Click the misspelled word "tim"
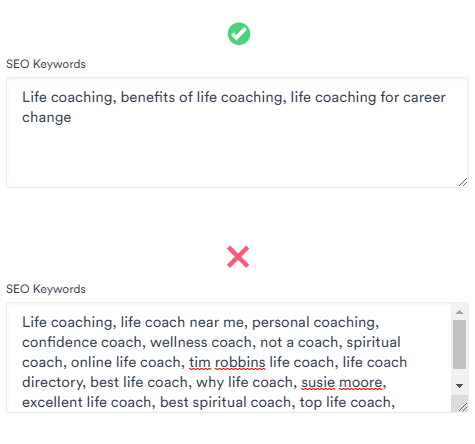This screenshot has height=444, width=475. pos(200,362)
